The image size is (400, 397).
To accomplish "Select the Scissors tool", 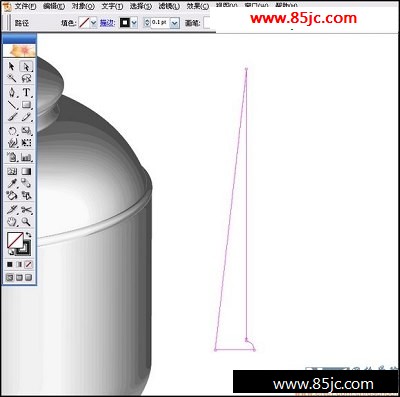I will pyautogui.click(x=26, y=210).
